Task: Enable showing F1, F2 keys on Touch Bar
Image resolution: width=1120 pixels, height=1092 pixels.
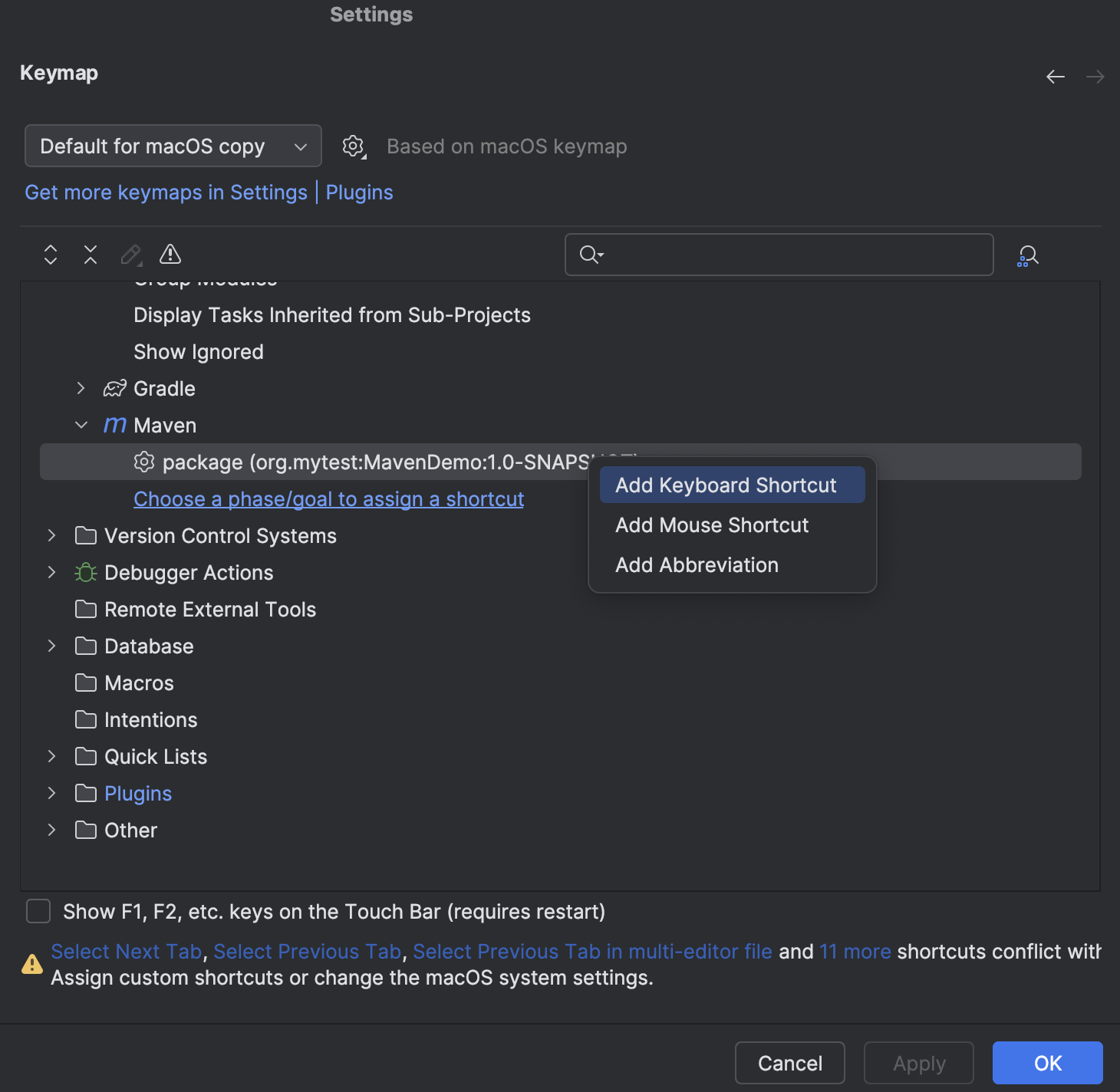Action: point(38,911)
